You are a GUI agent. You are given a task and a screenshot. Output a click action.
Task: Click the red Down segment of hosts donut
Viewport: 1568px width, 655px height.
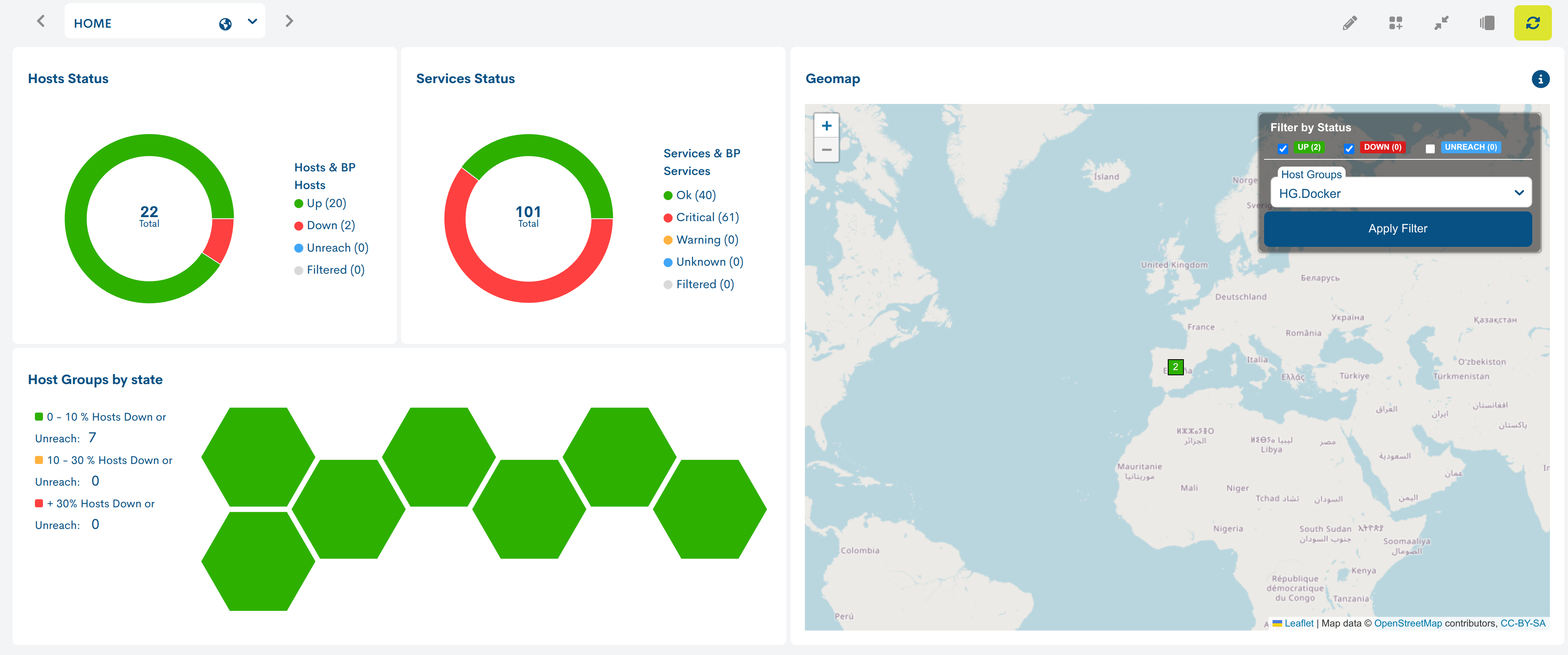click(x=220, y=239)
